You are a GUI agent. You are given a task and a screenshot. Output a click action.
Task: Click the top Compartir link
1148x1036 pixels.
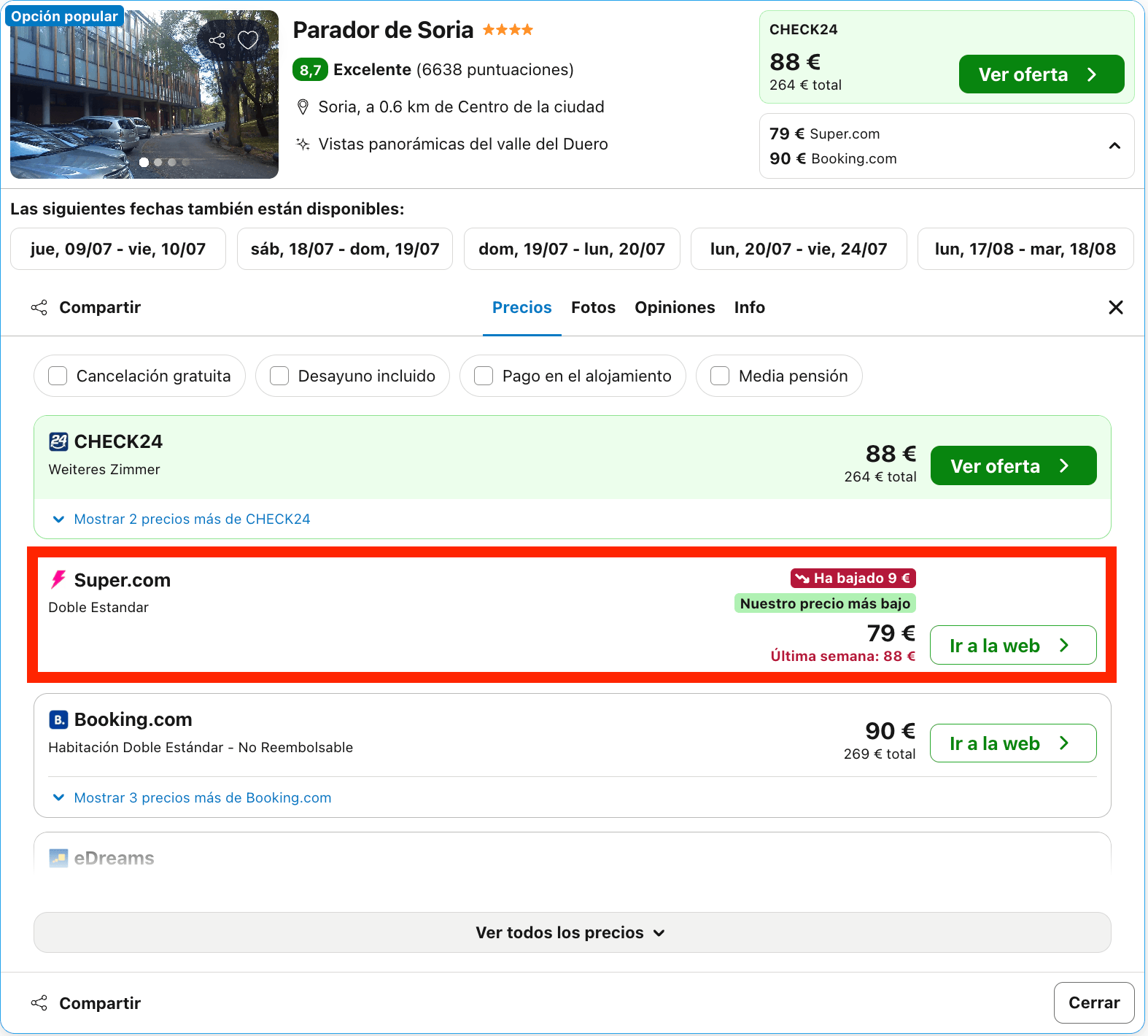point(100,307)
